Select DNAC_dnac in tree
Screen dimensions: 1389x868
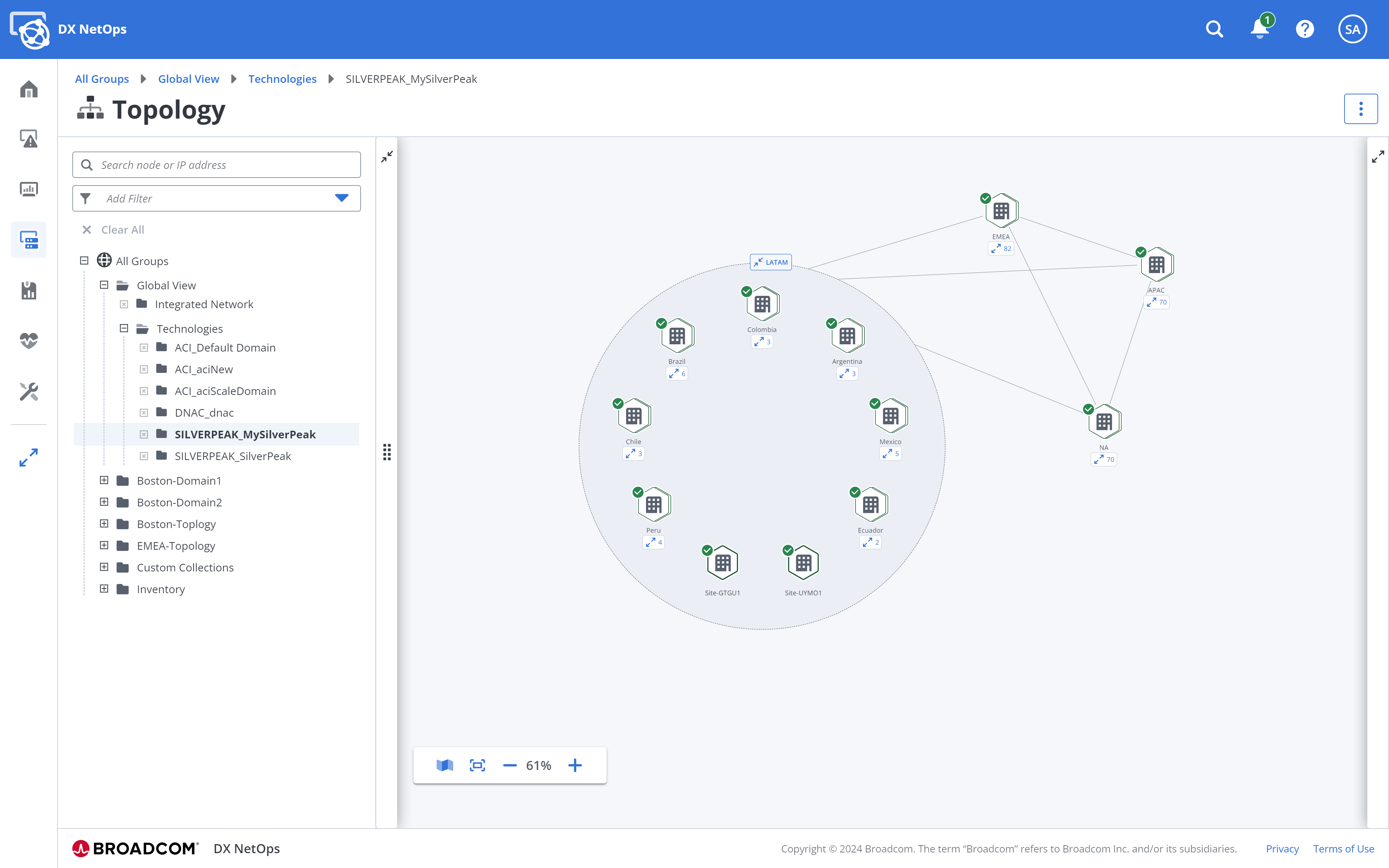(x=204, y=413)
